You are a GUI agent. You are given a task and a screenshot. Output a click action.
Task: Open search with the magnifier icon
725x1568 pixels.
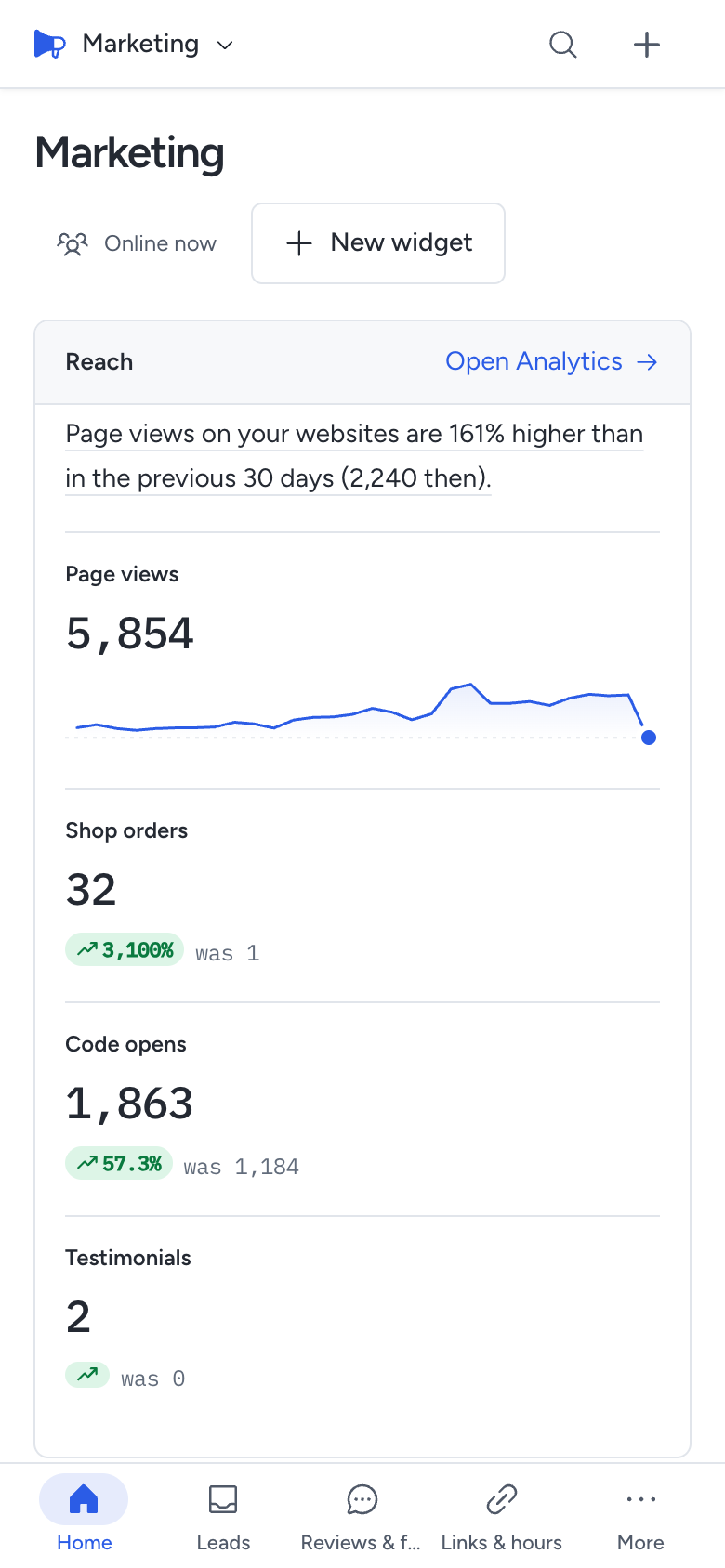[563, 45]
